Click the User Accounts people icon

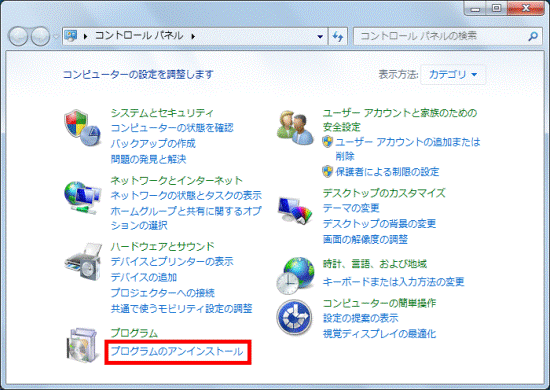[295, 128]
